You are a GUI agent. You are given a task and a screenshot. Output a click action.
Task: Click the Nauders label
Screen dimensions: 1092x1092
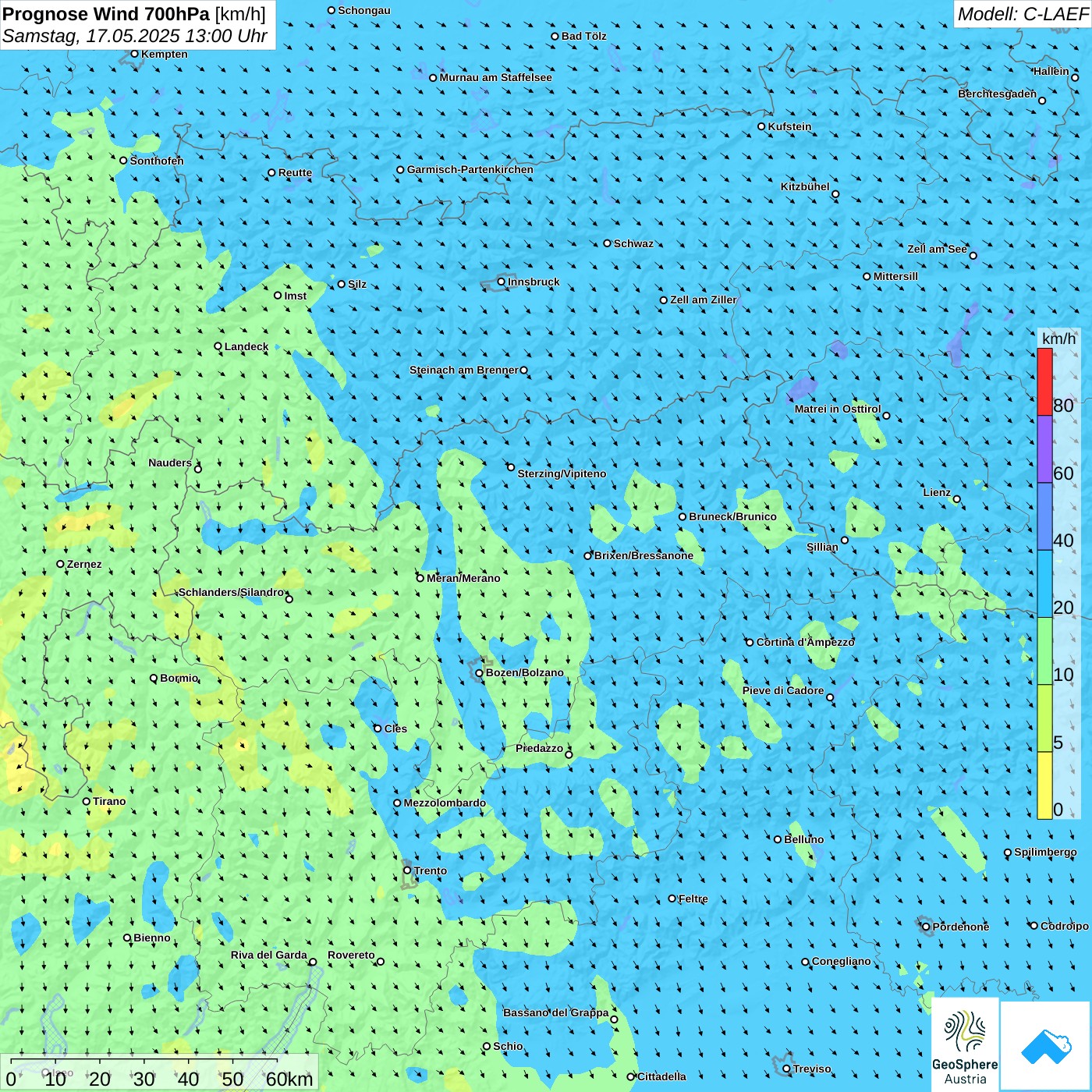coord(170,463)
